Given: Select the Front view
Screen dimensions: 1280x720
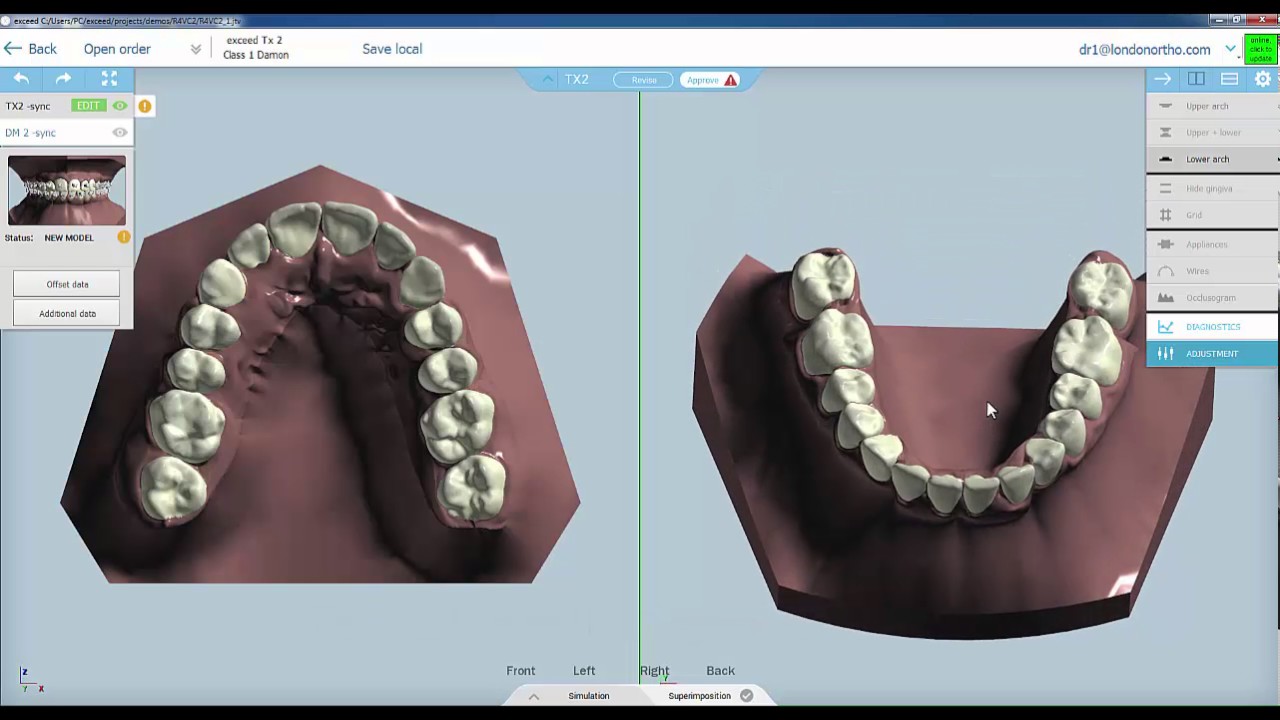Looking at the screenshot, I should pos(521,671).
